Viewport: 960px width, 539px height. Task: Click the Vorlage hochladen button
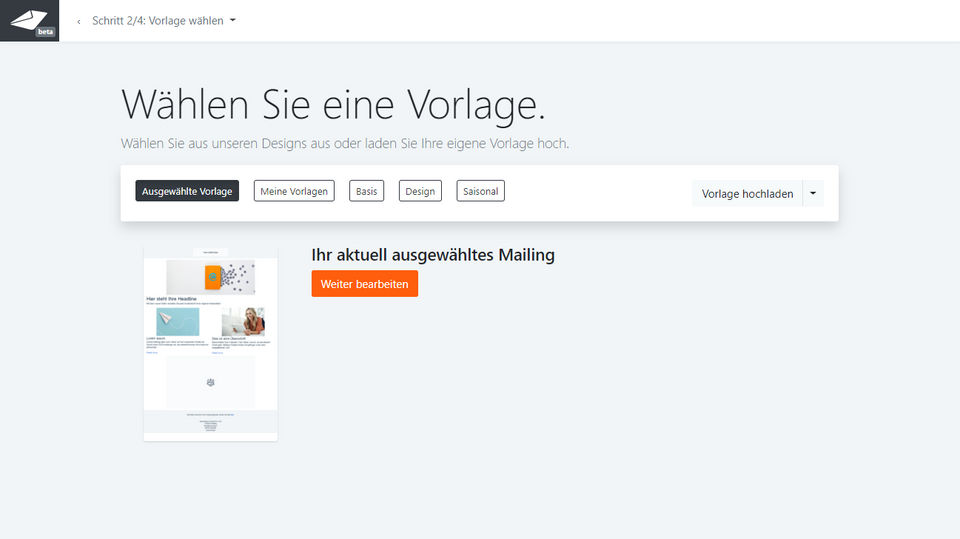coord(747,194)
